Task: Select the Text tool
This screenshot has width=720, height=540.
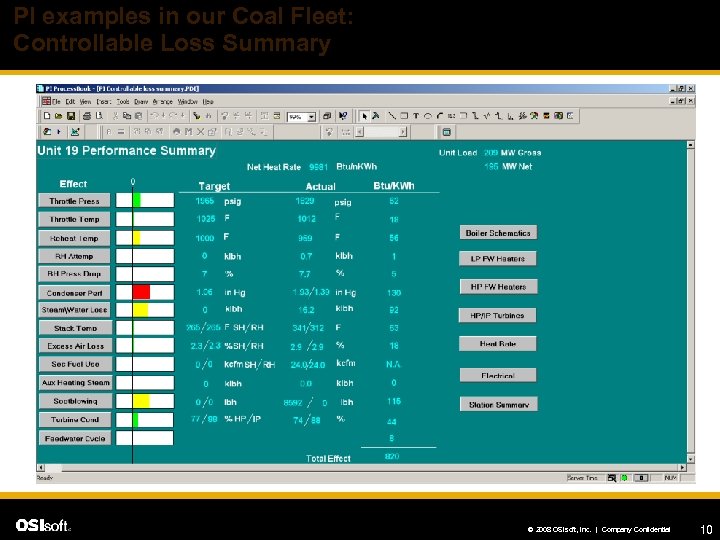Action: tap(416, 116)
